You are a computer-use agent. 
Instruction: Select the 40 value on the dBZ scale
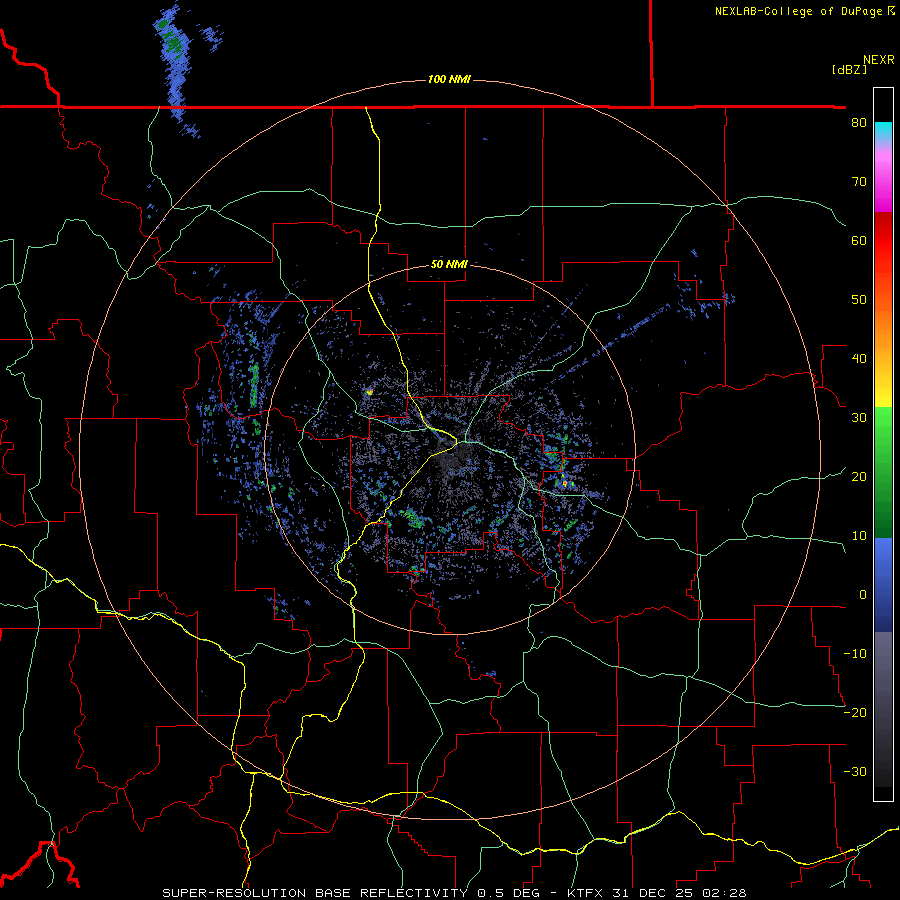[x=859, y=359]
